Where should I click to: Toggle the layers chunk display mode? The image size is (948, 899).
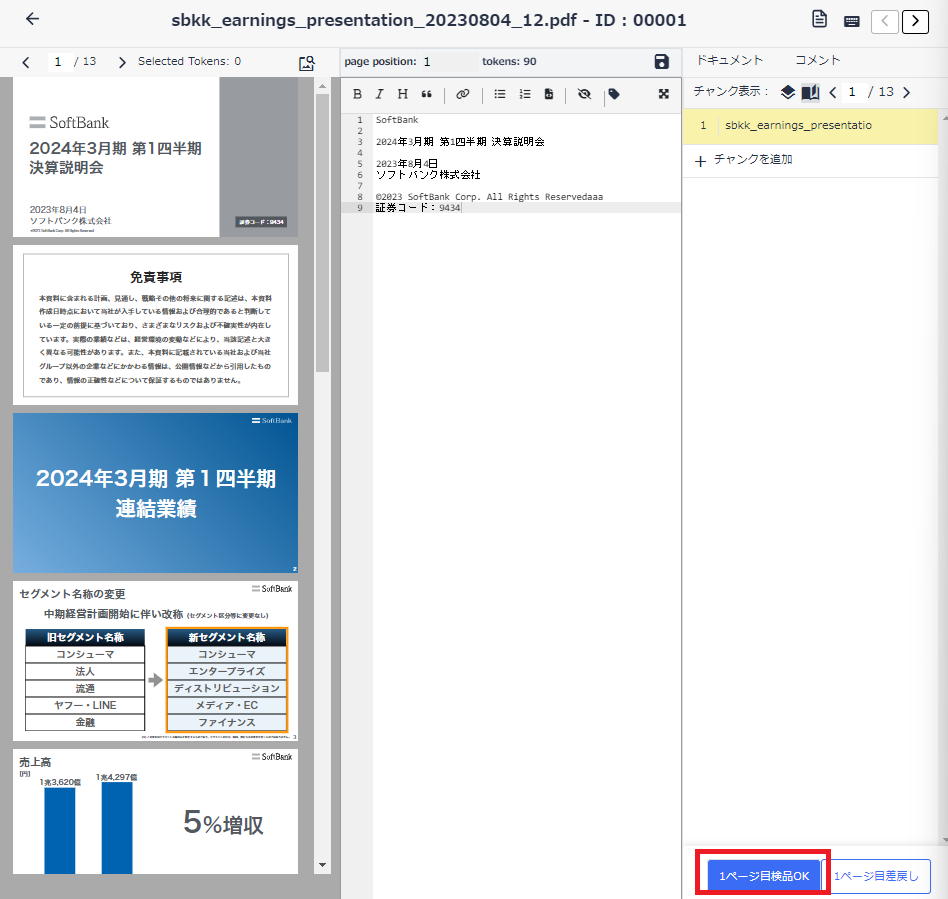point(787,92)
